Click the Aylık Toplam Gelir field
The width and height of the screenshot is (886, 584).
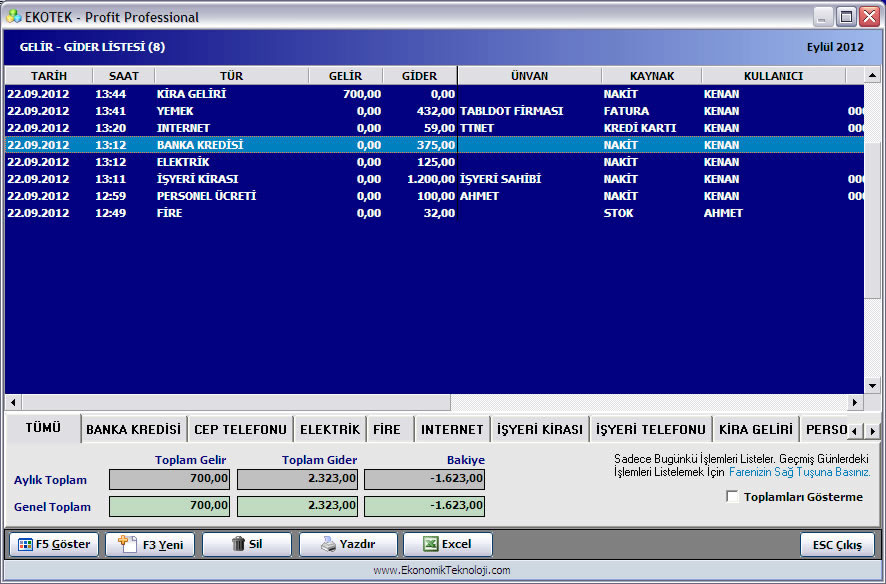170,480
